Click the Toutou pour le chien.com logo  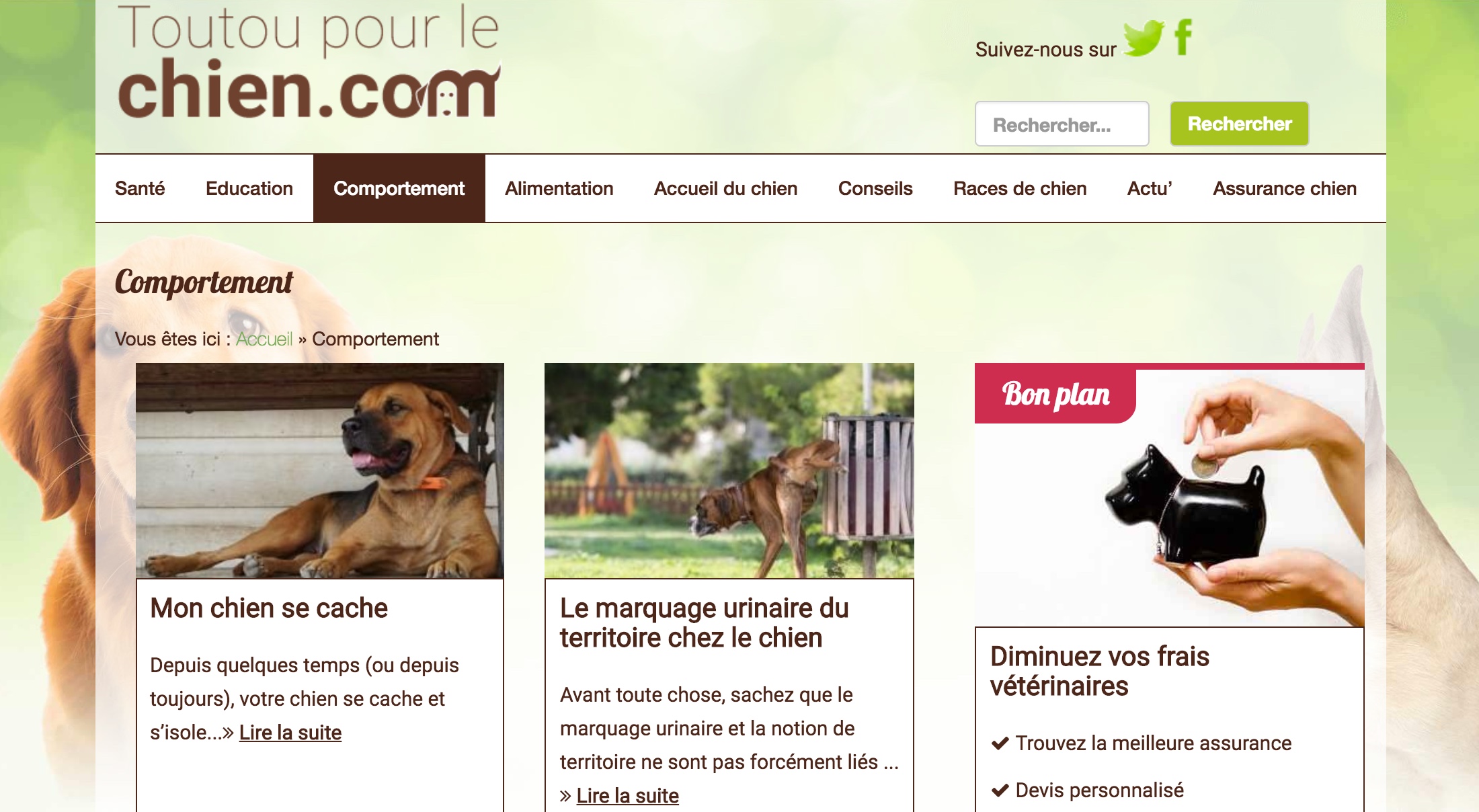tap(309, 61)
